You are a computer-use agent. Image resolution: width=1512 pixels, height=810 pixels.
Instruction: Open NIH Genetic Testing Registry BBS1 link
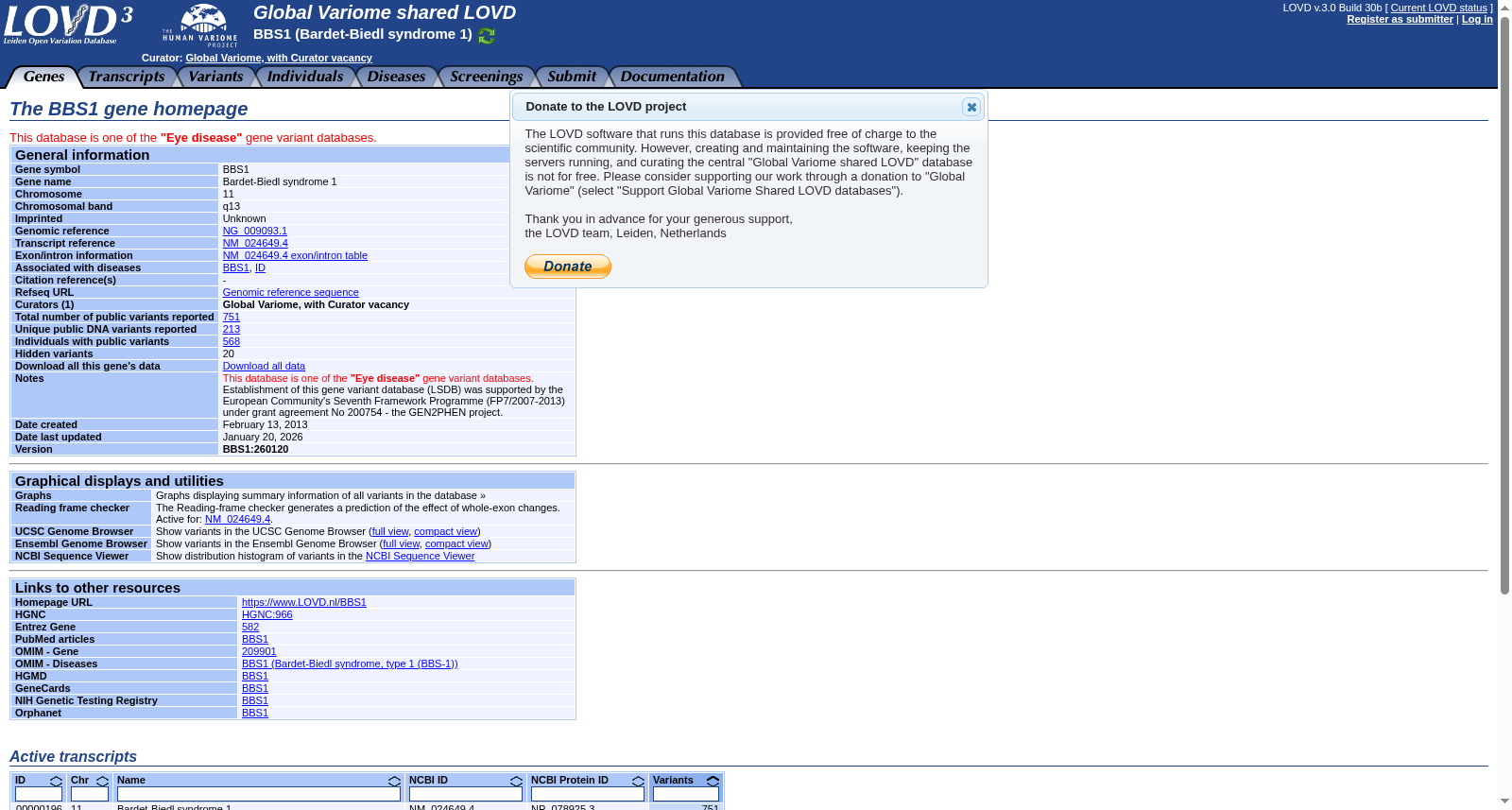click(x=254, y=700)
